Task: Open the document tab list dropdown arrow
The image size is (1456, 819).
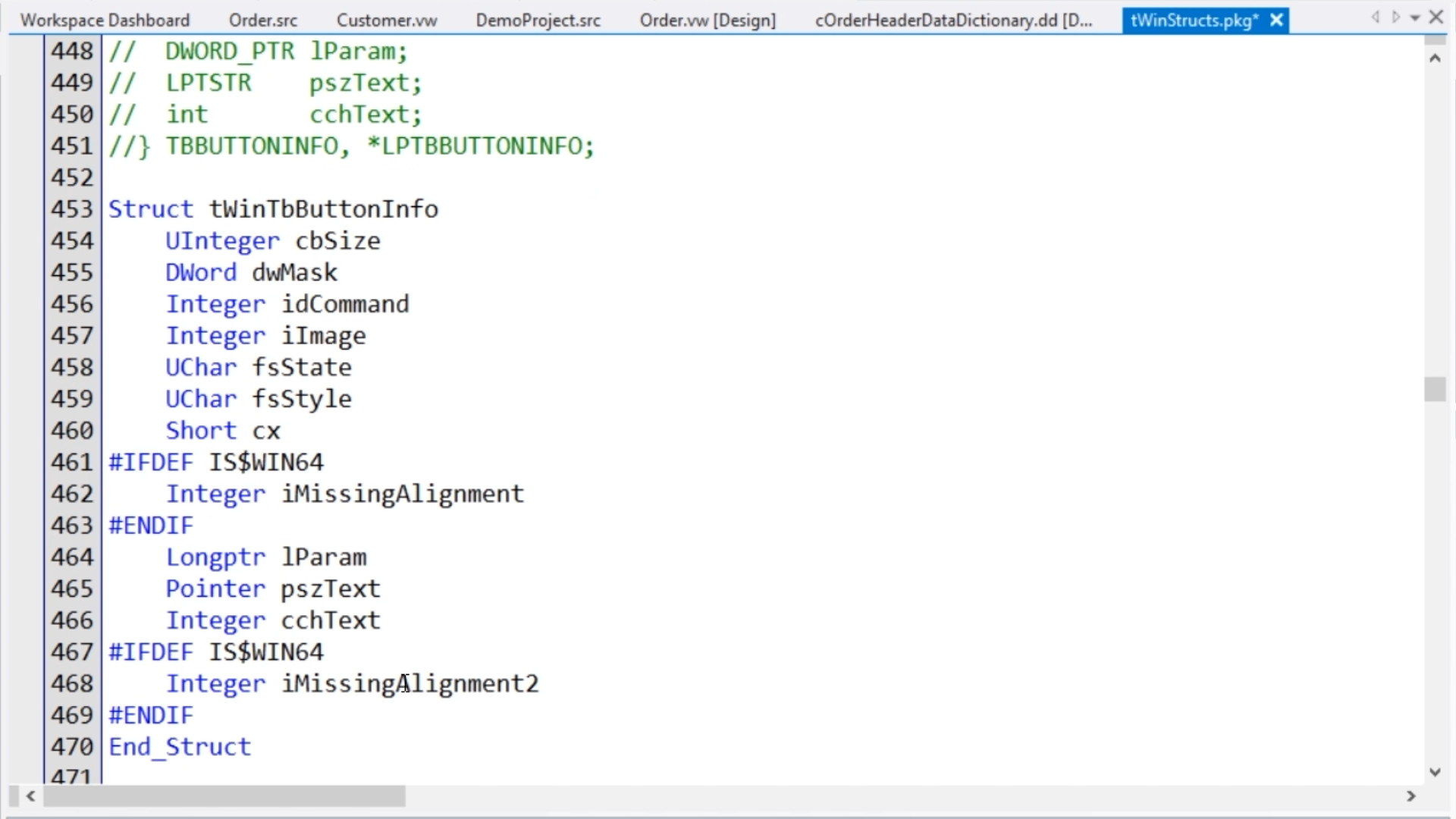Action: (x=1415, y=18)
